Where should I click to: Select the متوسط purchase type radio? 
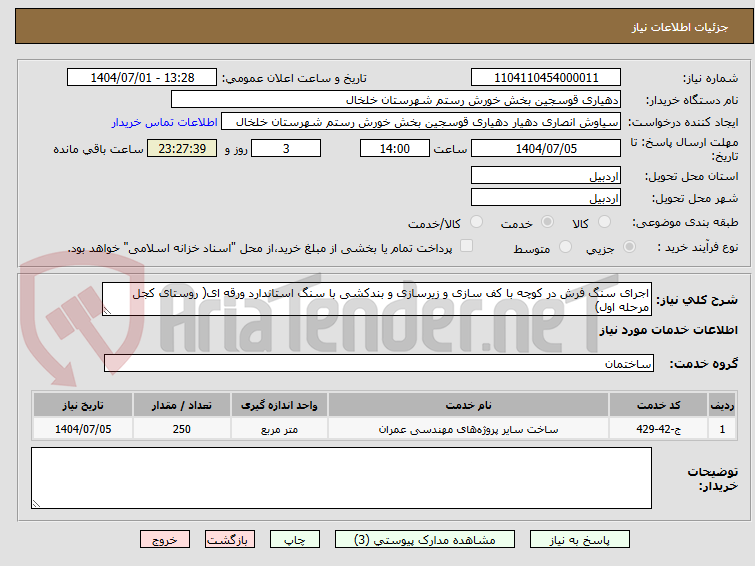point(565,247)
